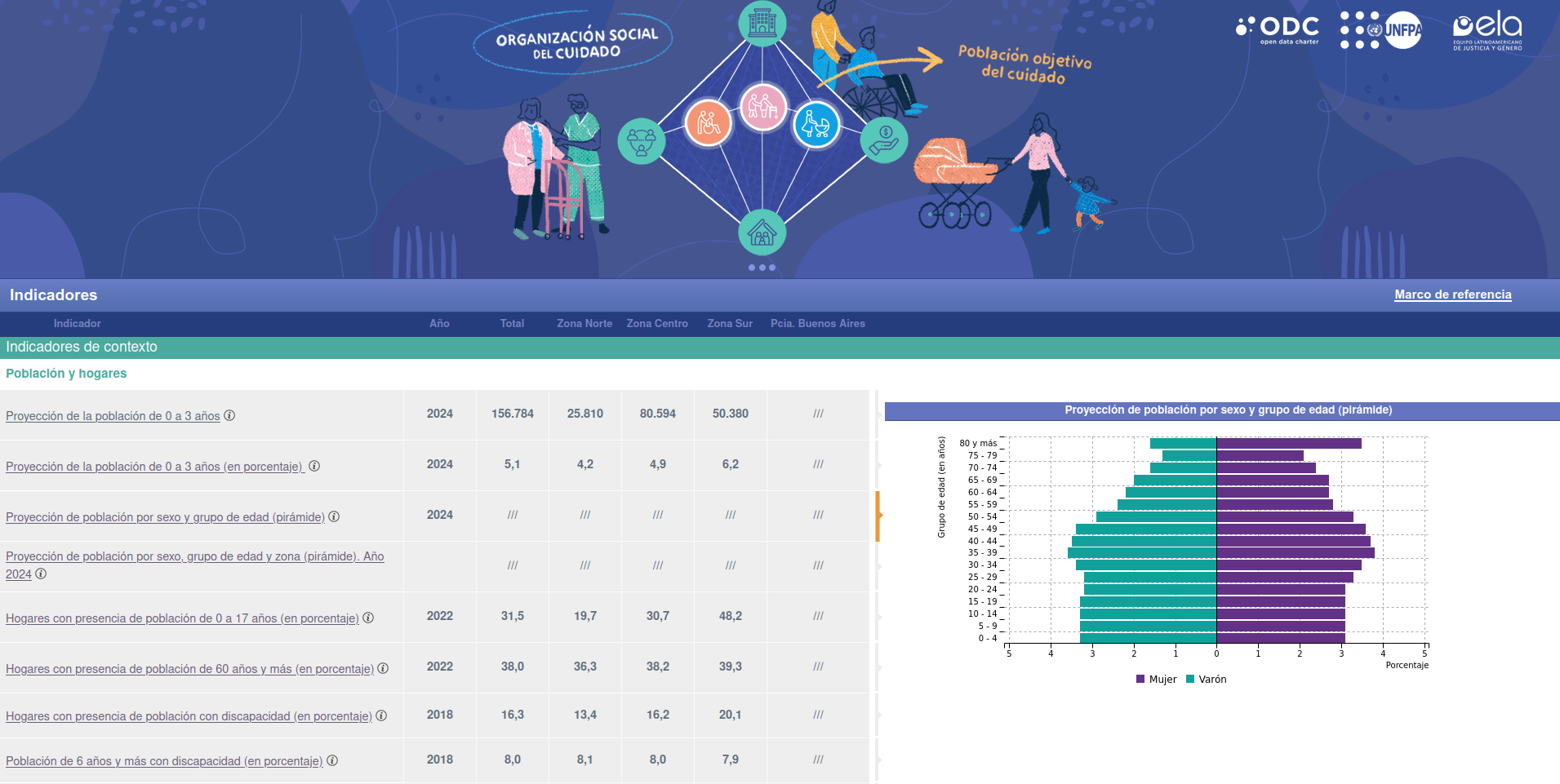Viewport: 1560px width, 784px height.
Task: Click the building icon atop the diagram
Action: coord(762,22)
